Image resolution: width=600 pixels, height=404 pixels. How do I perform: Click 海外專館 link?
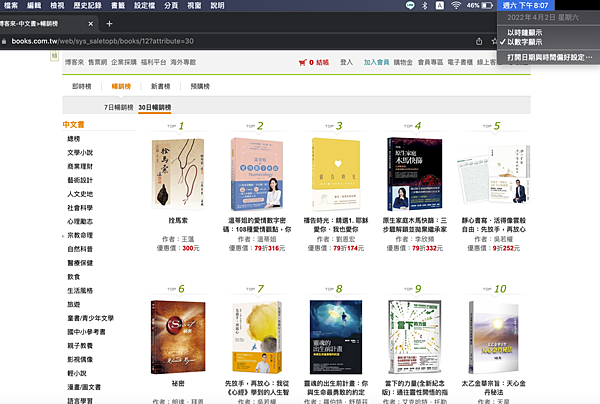[x=183, y=62]
